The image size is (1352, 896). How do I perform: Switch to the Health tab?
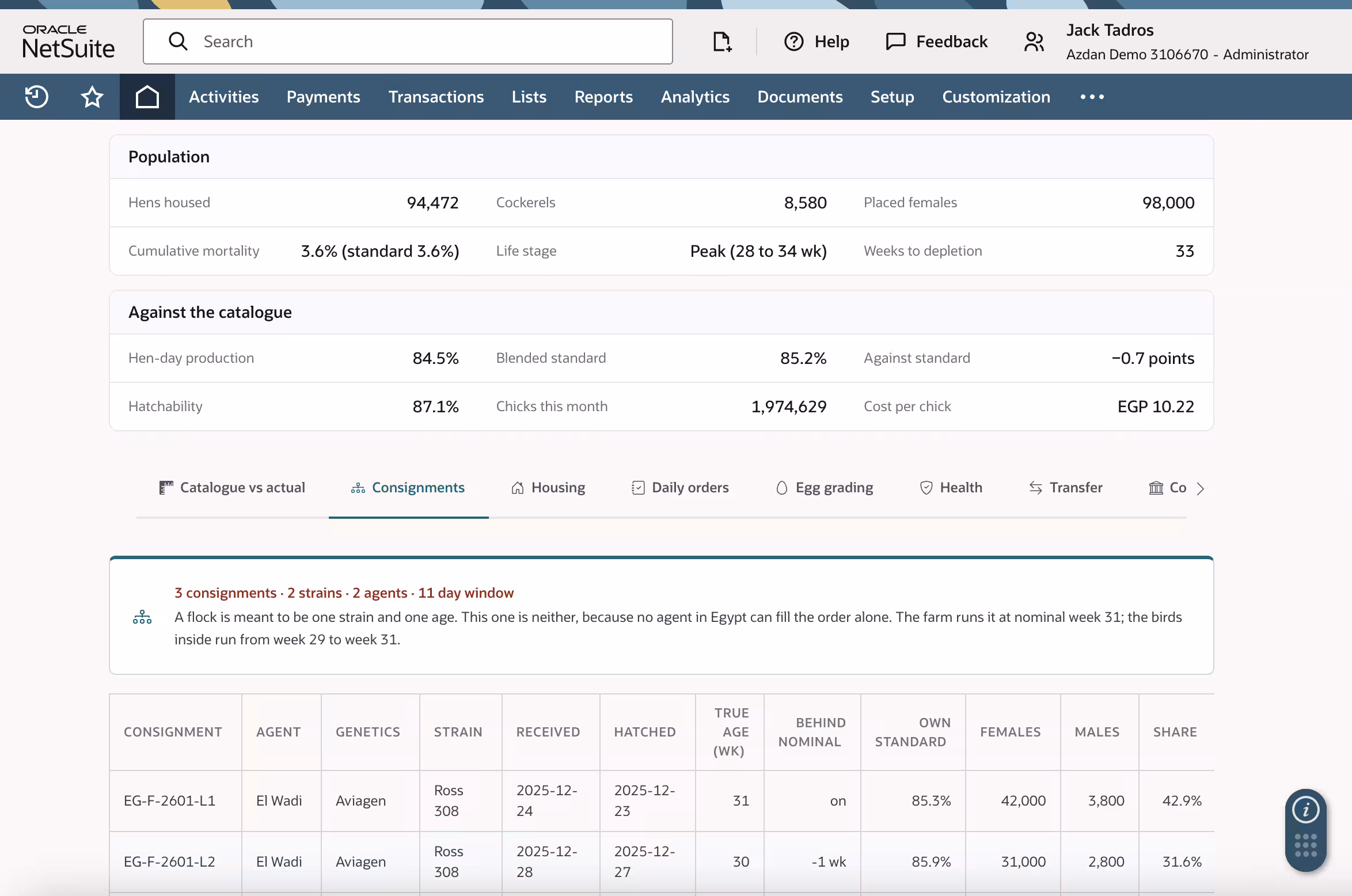[951, 488]
